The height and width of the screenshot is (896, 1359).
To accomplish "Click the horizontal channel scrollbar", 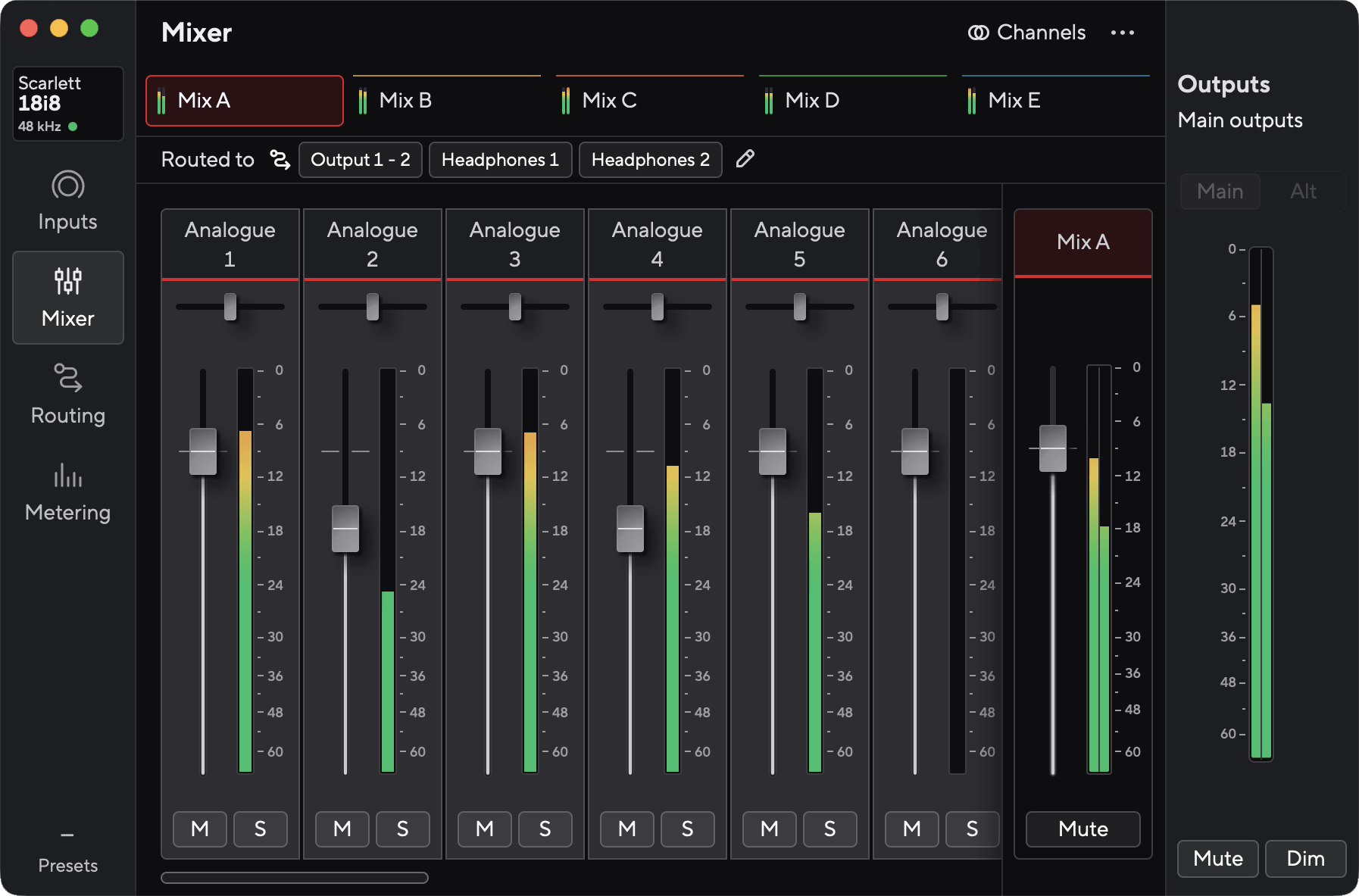I will click(295, 878).
